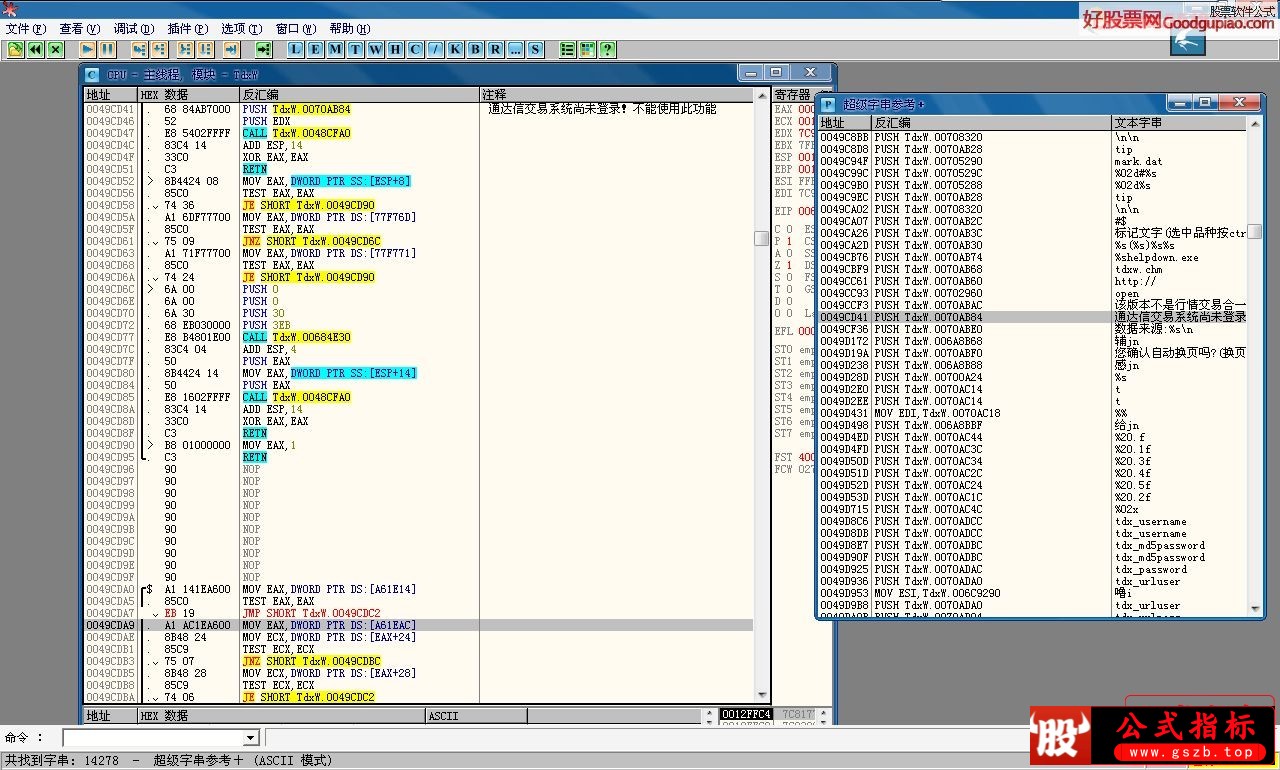Open the 调试(D) menu
Image resolution: width=1280 pixels, height=770 pixels.
pos(134,29)
